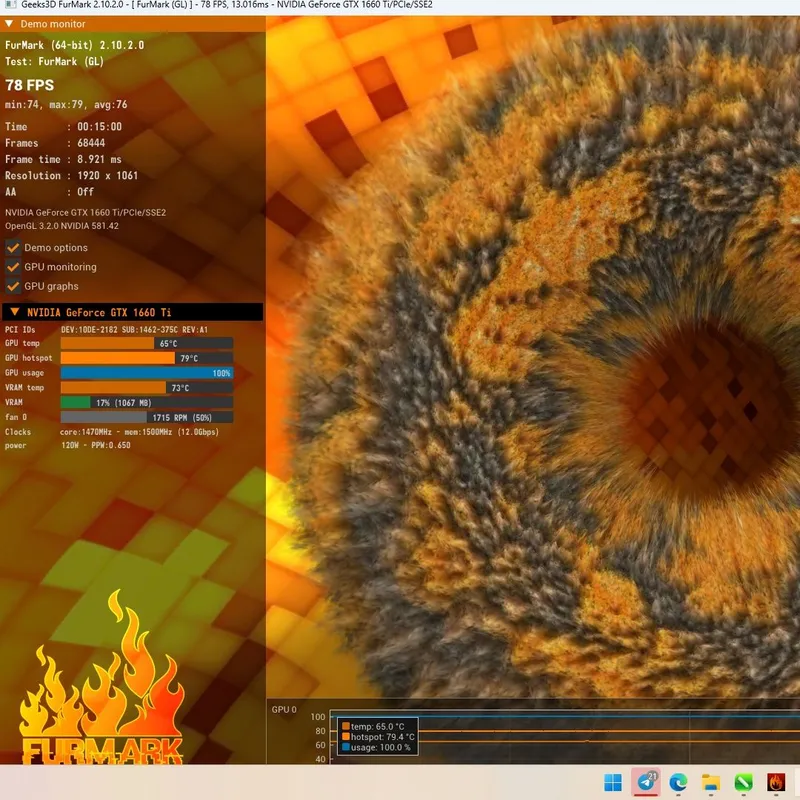Click the hotspot: 79.4 °C graph legend entry
The image size is (800, 800).
click(378, 737)
